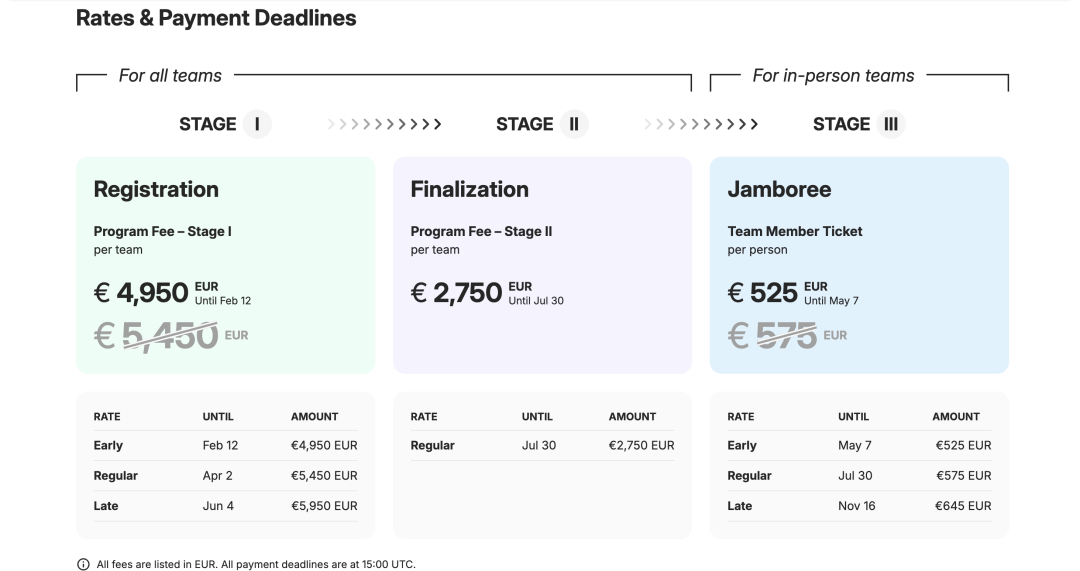
Task: Click the €4,950 early registration price
Action: pyautogui.click(x=141, y=292)
